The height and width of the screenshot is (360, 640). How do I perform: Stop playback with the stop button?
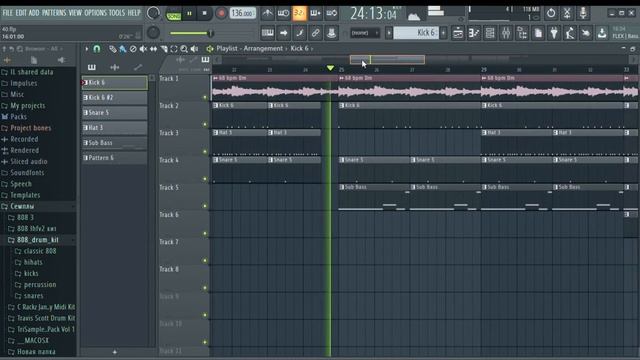coord(204,13)
